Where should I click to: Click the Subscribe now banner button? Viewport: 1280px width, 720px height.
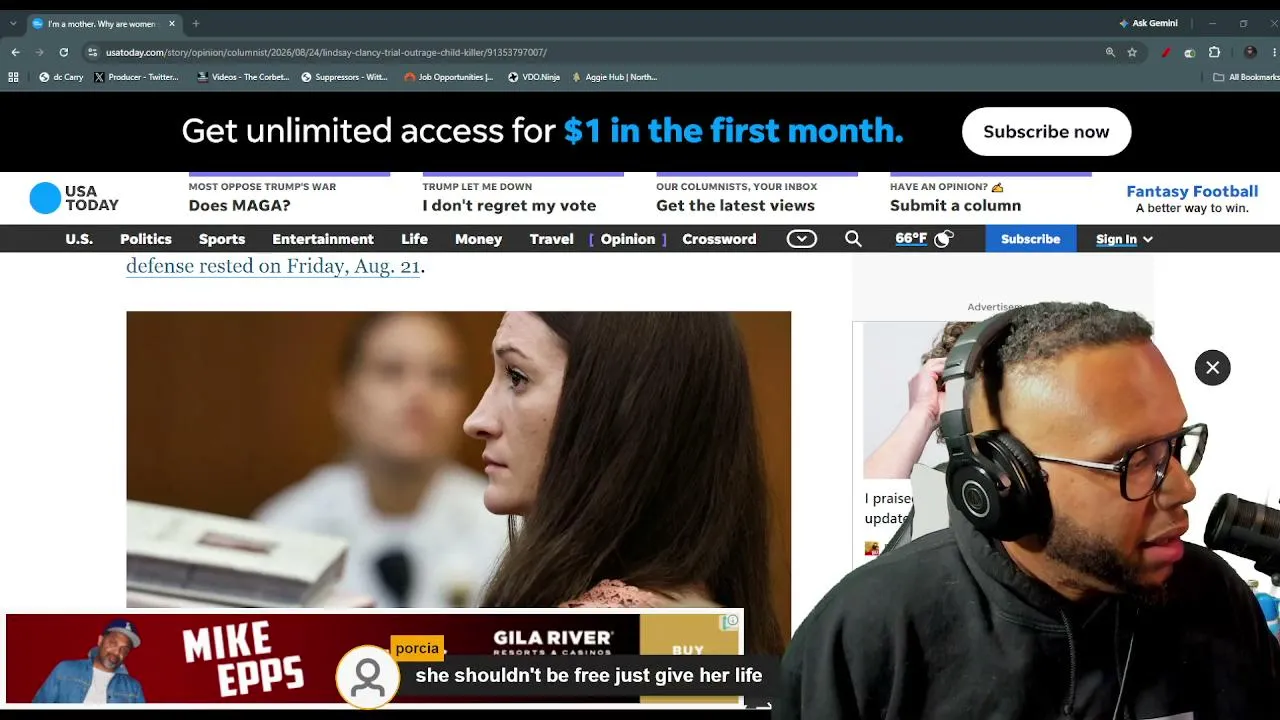(x=1046, y=132)
